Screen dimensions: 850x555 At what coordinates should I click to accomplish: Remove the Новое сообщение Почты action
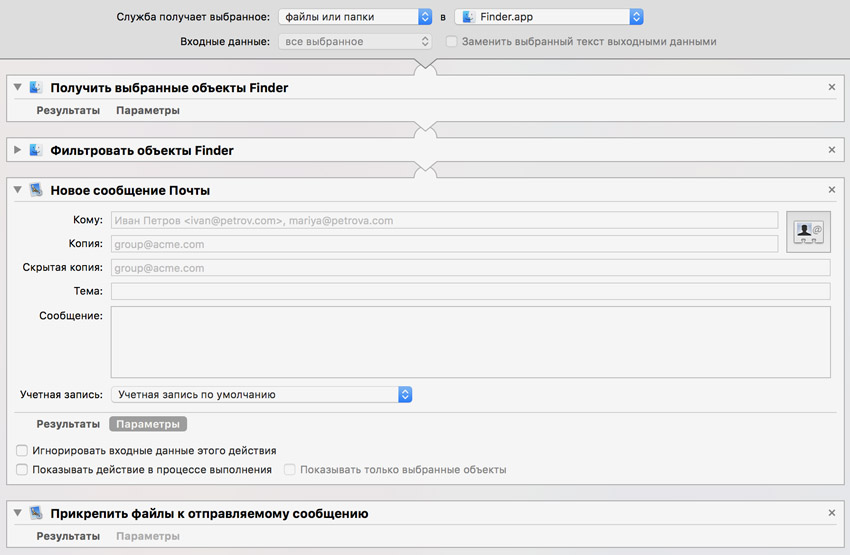tap(832, 190)
